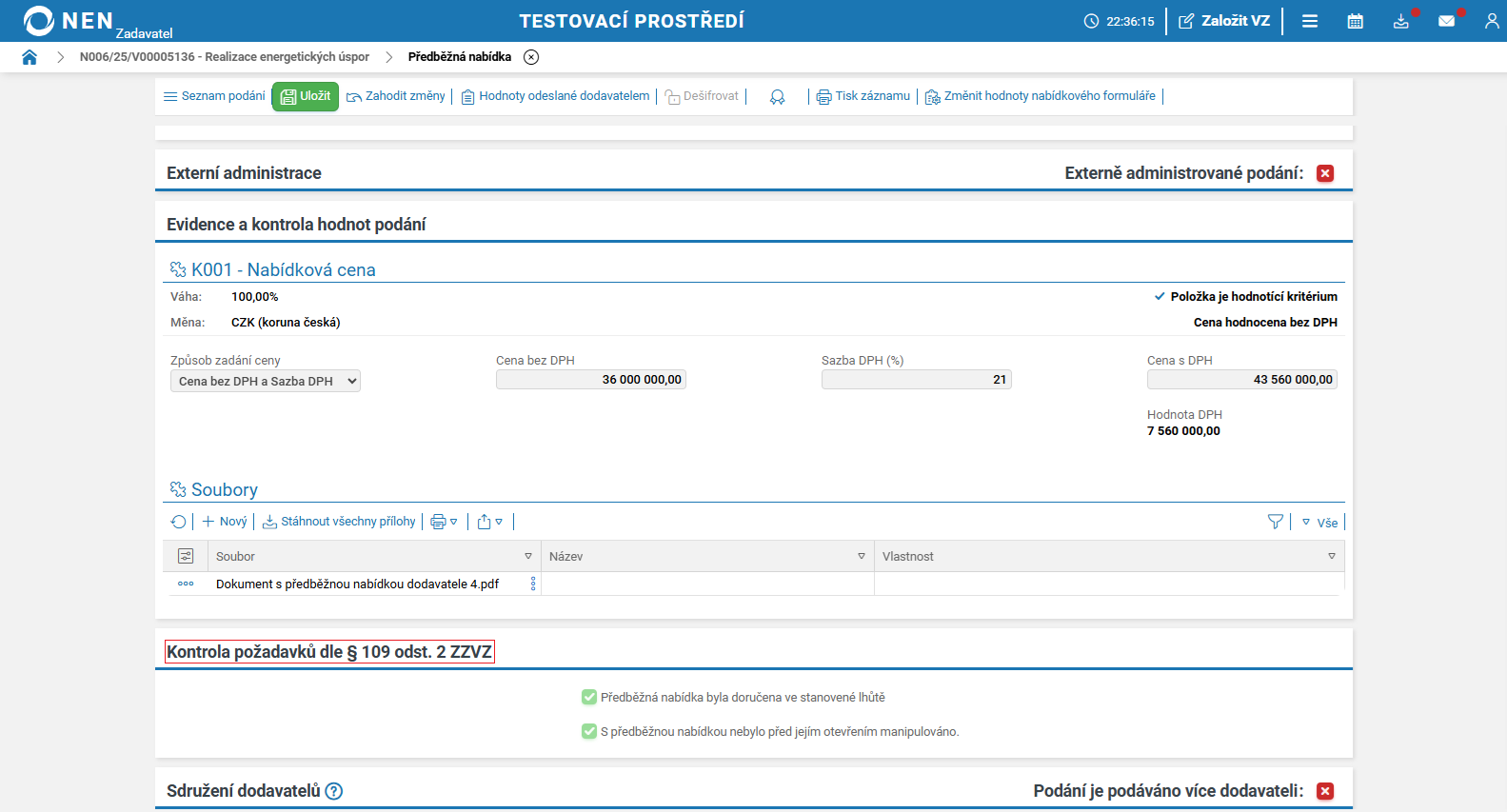Open 'Způsob zadání ceny' dropdown
This screenshot has width=1507, height=812.
point(265,381)
